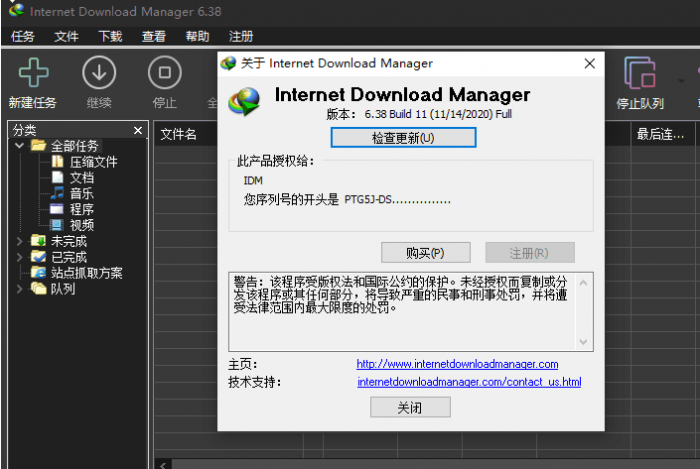Open the 注册 menu
Image resolution: width=700 pixels, height=469 pixels.
[241, 36]
